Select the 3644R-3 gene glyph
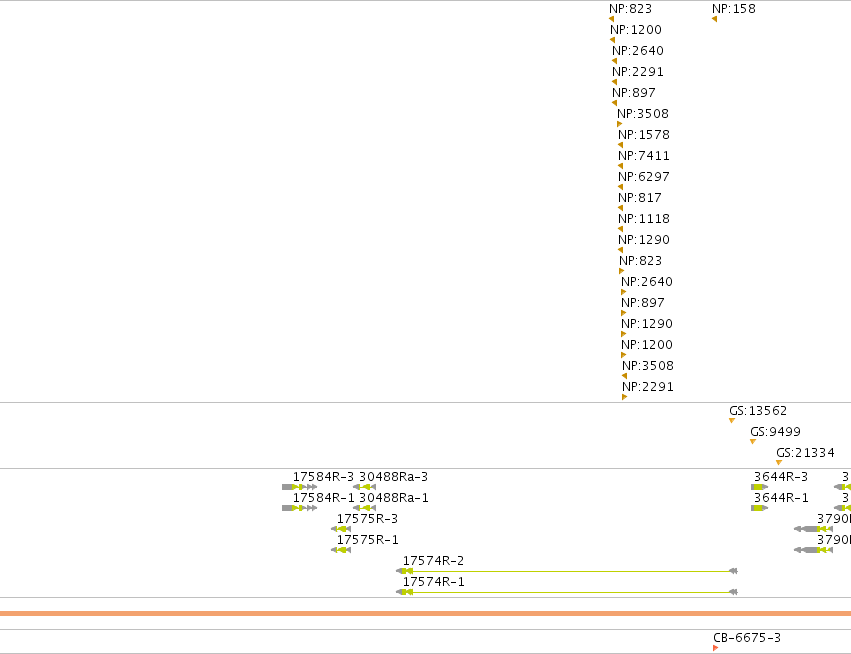The height and width of the screenshot is (654, 851). pos(759,487)
